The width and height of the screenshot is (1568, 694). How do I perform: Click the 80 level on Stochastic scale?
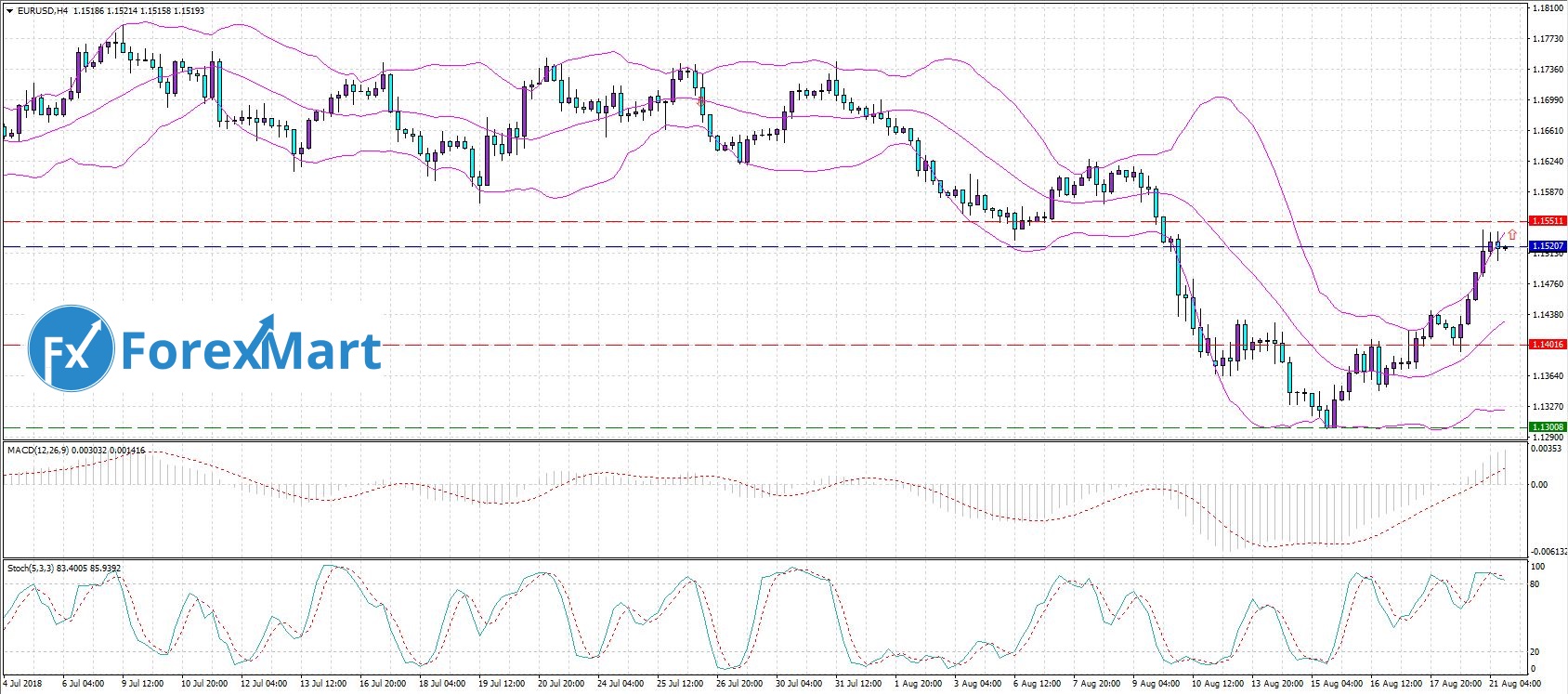[x=1535, y=584]
